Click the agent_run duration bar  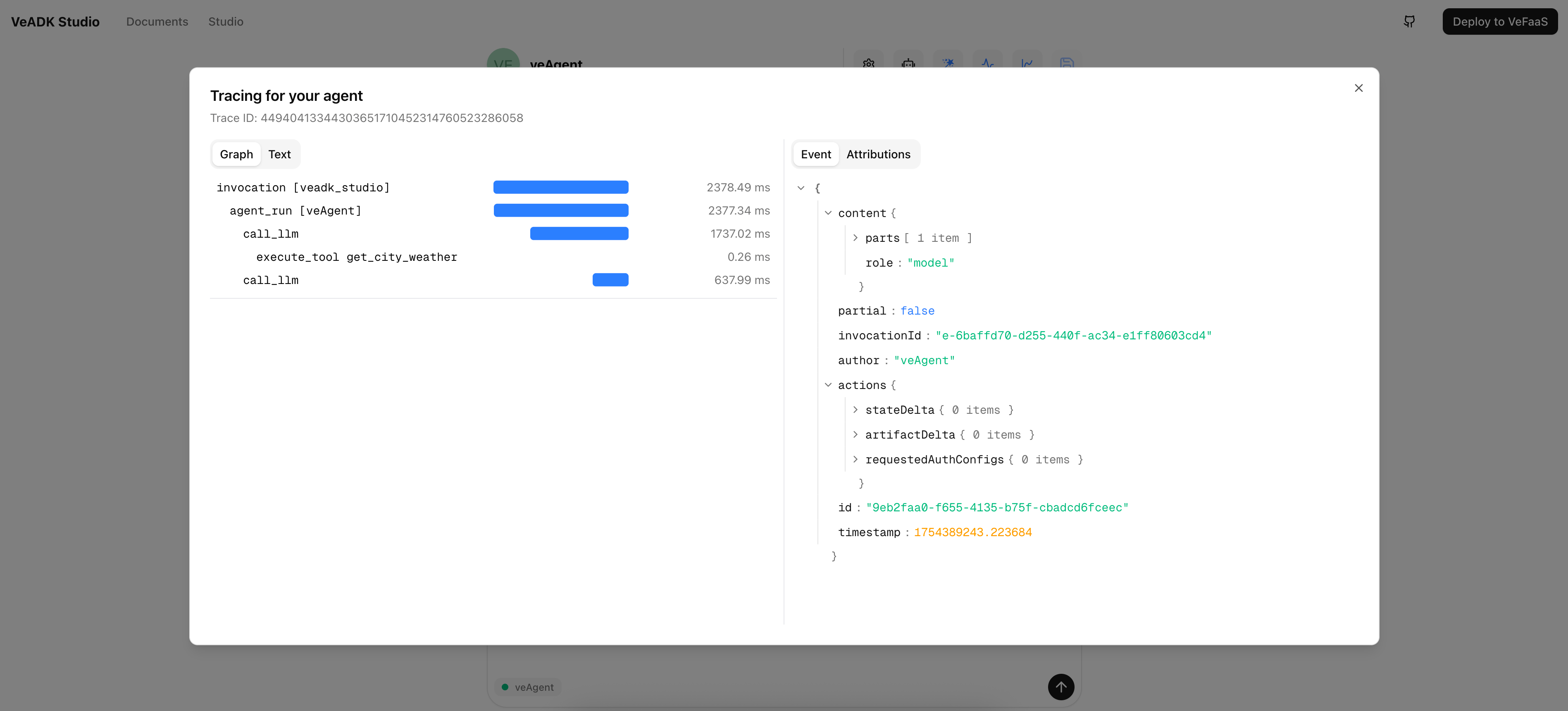click(x=560, y=211)
